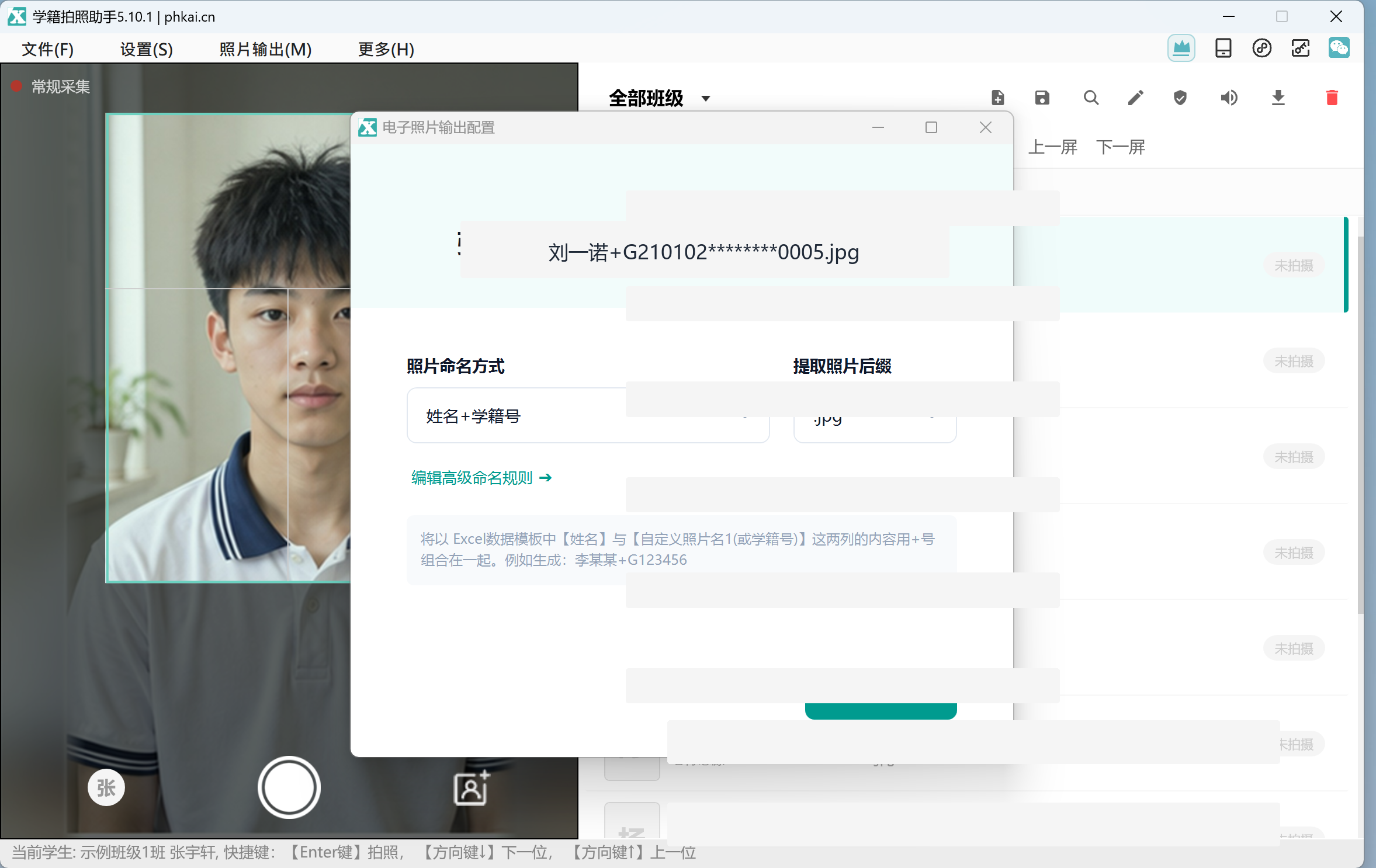The height and width of the screenshot is (868, 1376).
Task: Open the 更多(H) menu
Action: (386, 49)
